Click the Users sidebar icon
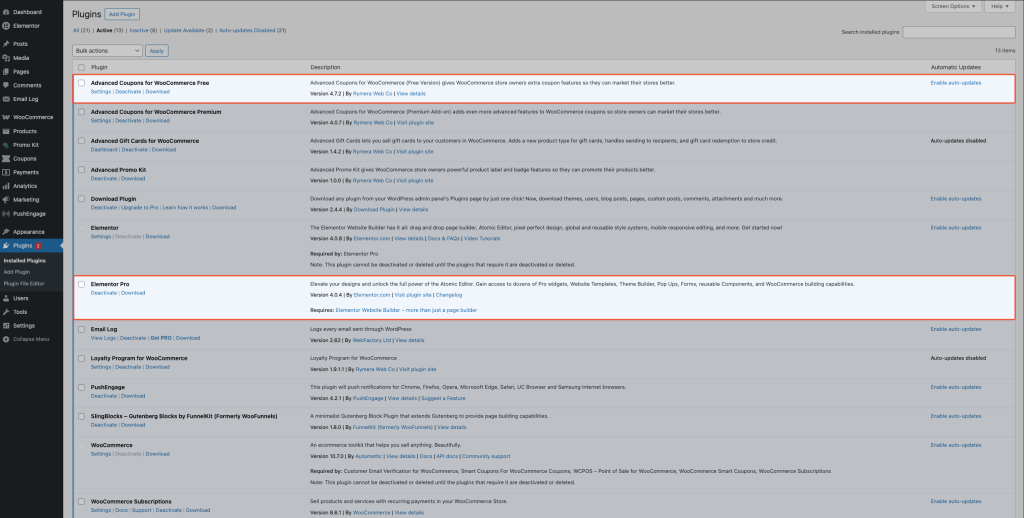Image resolution: width=1024 pixels, height=518 pixels. tap(6, 298)
